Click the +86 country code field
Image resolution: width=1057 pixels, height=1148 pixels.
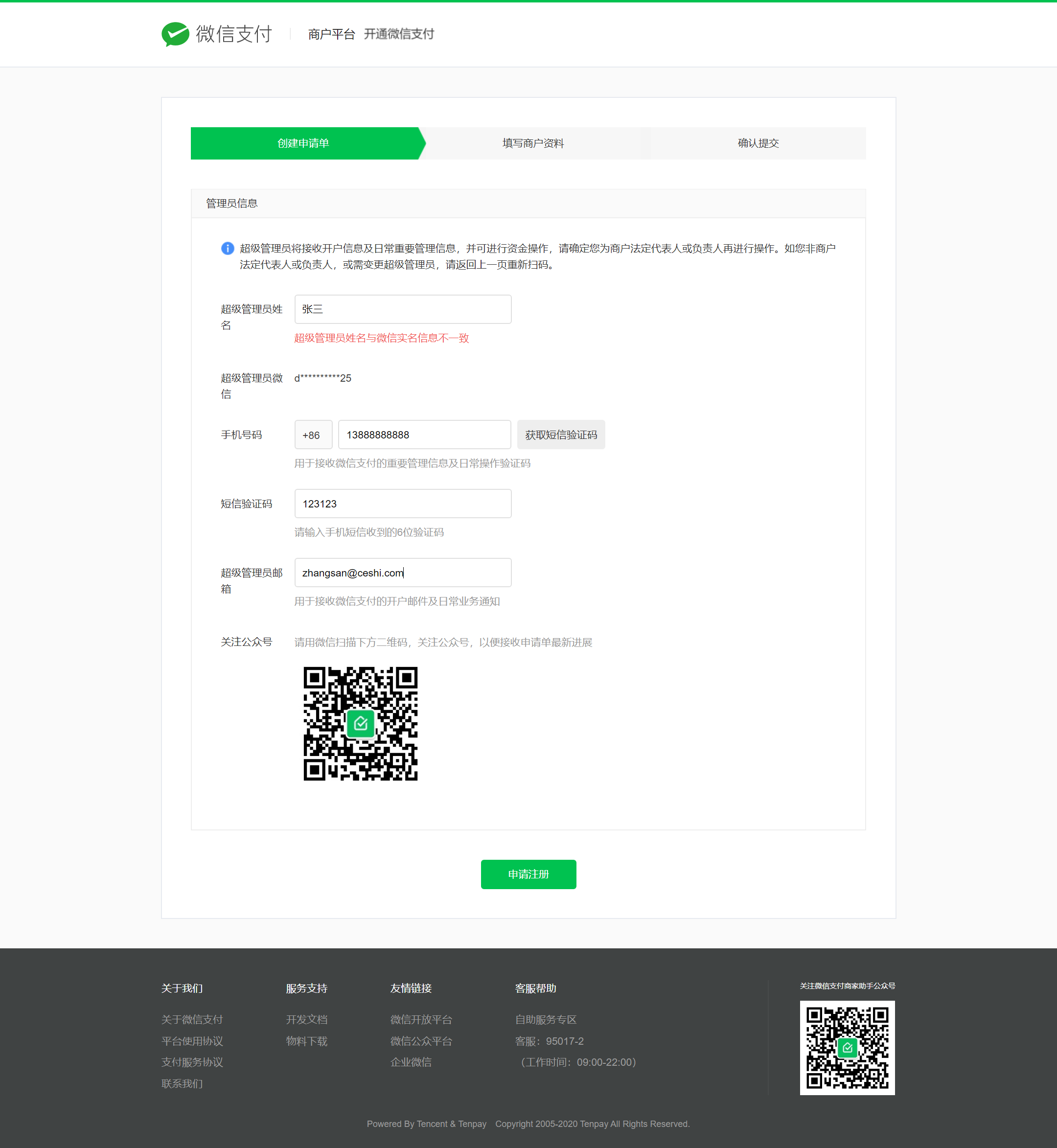click(x=314, y=435)
